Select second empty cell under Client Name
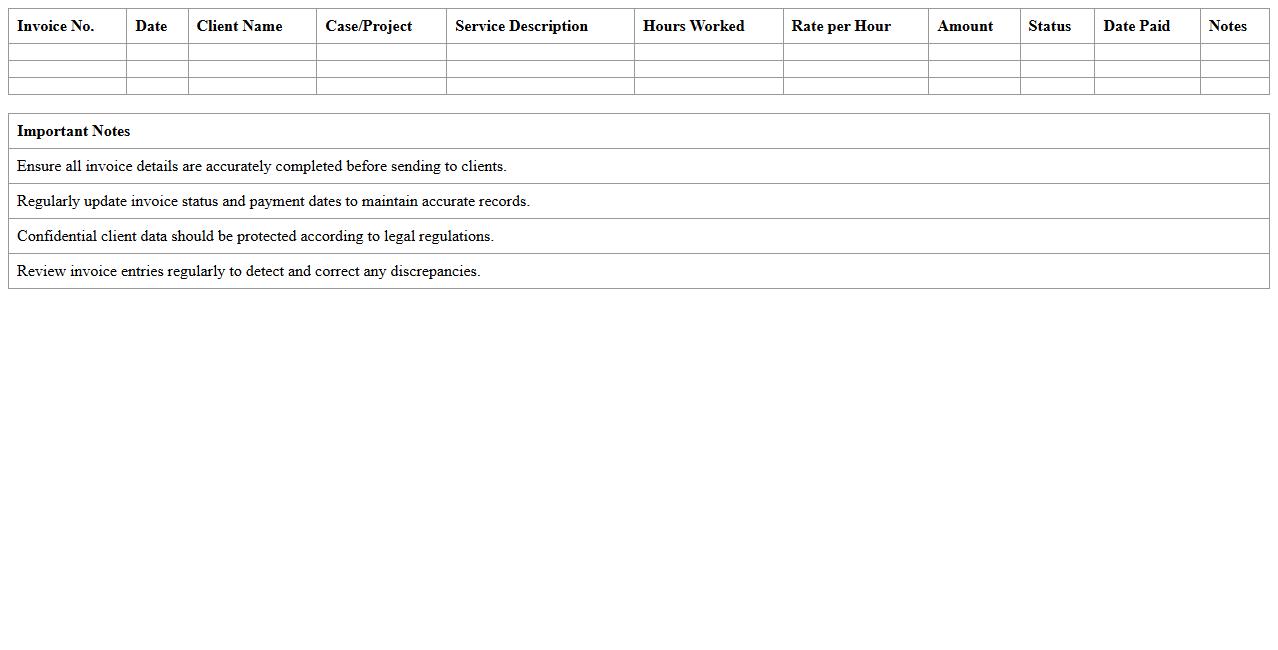The height and width of the screenshot is (650, 1278). coord(252,69)
